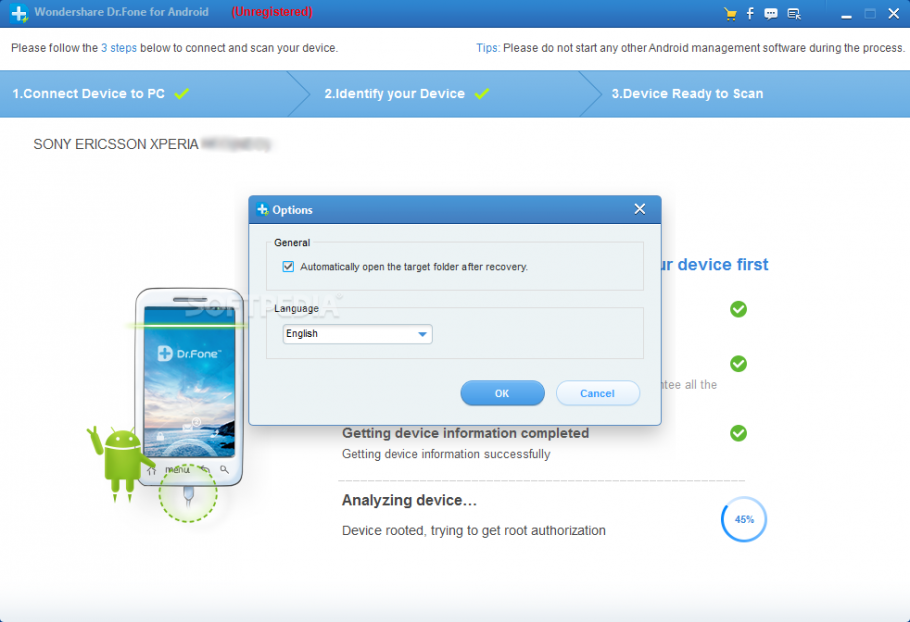The width and height of the screenshot is (910, 622).
Task: Click the '3 steps' link
Action: coord(119,48)
